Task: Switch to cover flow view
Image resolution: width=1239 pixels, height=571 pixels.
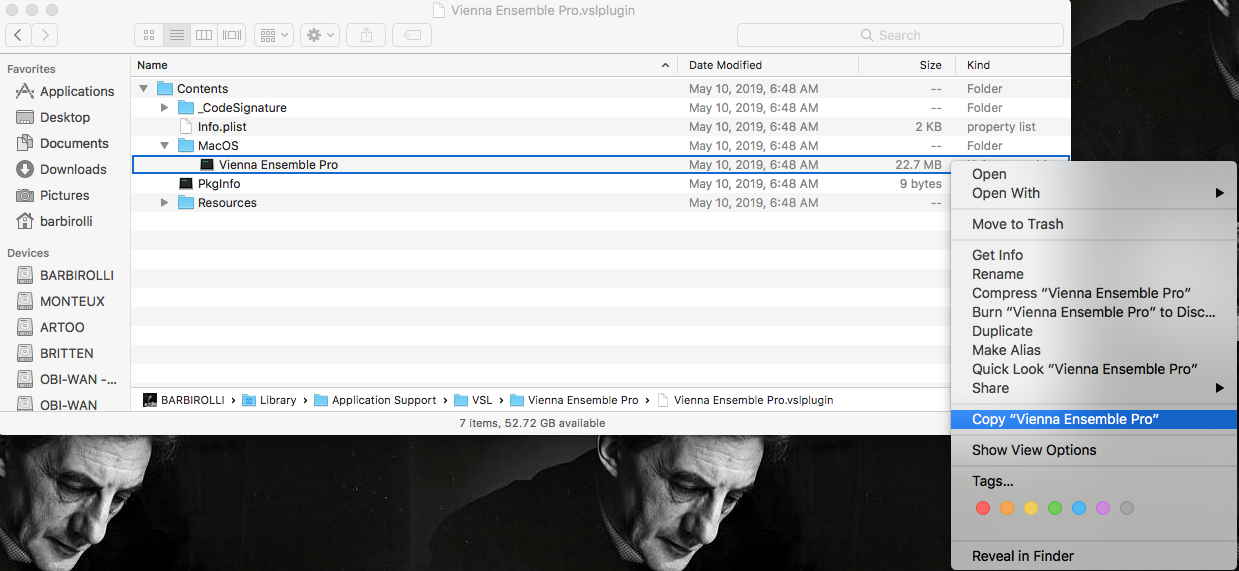Action: tap(232, 35)
